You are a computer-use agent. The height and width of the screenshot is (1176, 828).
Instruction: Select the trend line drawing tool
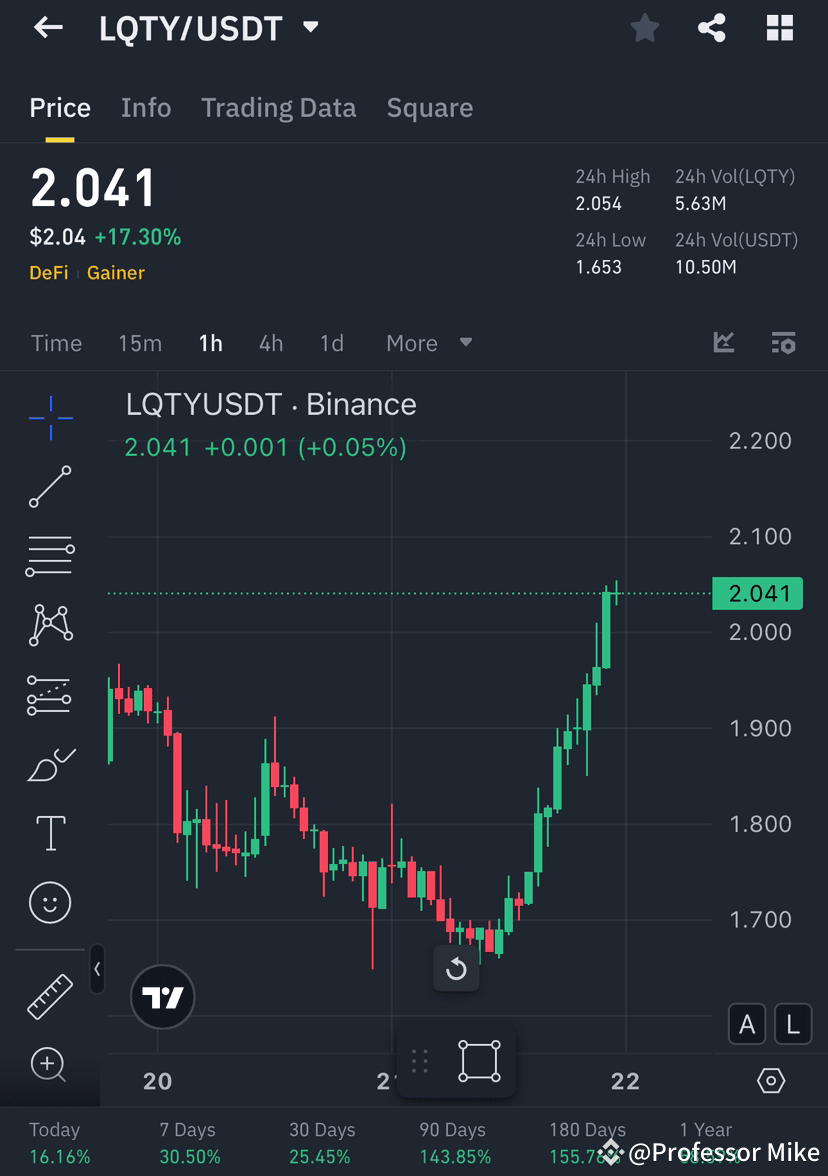49,487
